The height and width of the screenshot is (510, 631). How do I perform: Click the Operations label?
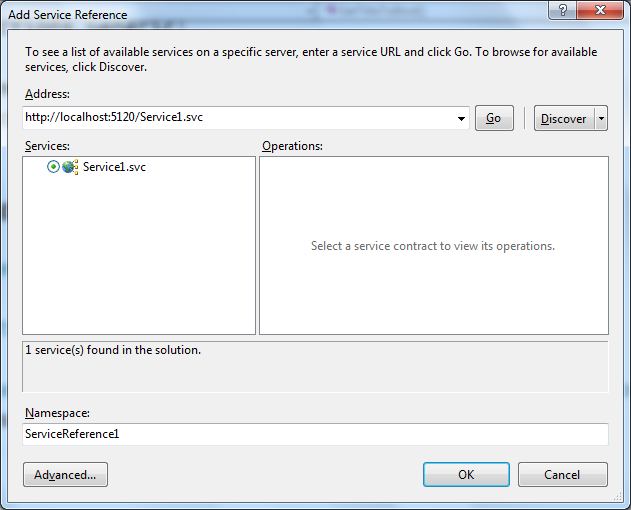292,146
